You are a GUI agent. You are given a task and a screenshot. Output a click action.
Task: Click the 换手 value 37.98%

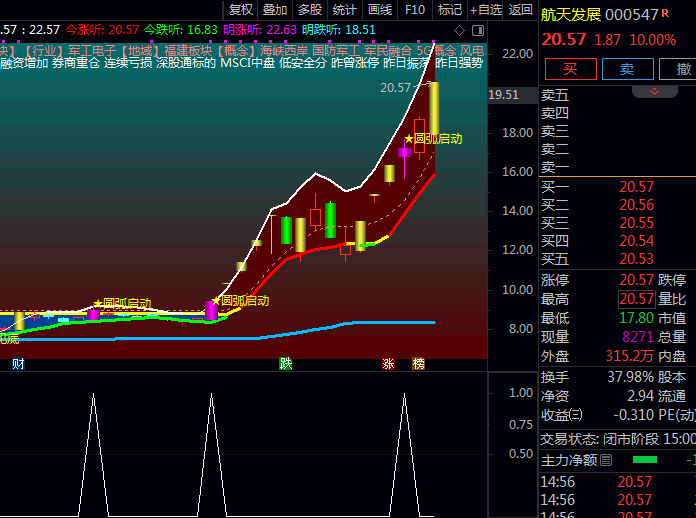click(630, 377)
